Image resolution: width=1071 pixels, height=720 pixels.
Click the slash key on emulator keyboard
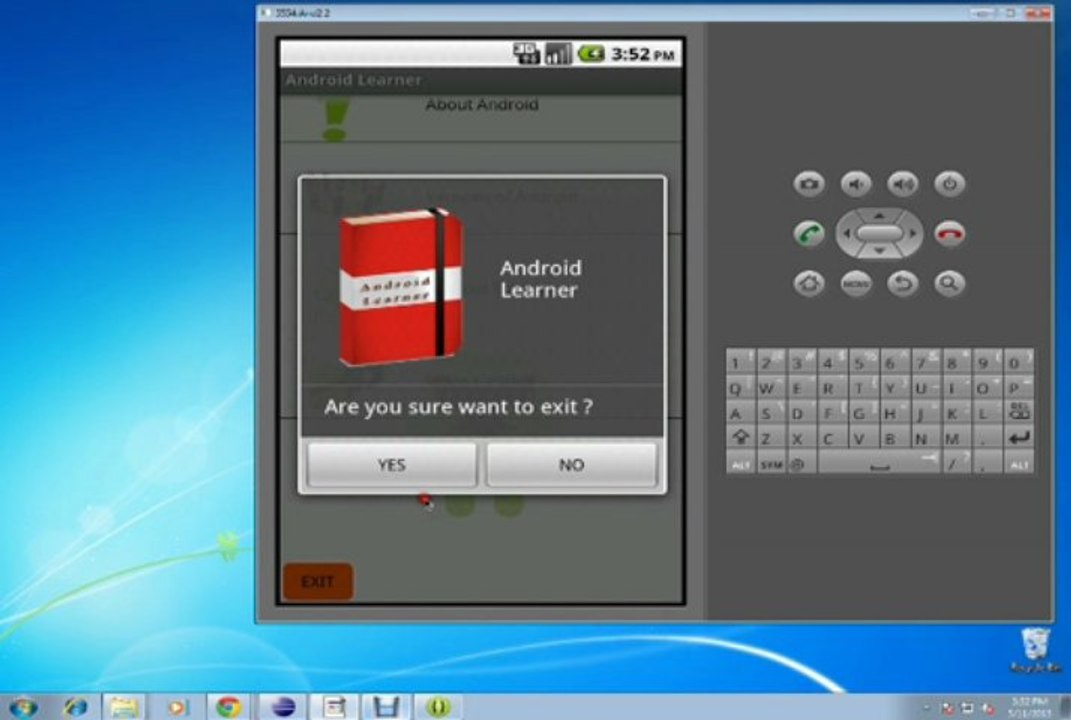click(x=956, y=464)
